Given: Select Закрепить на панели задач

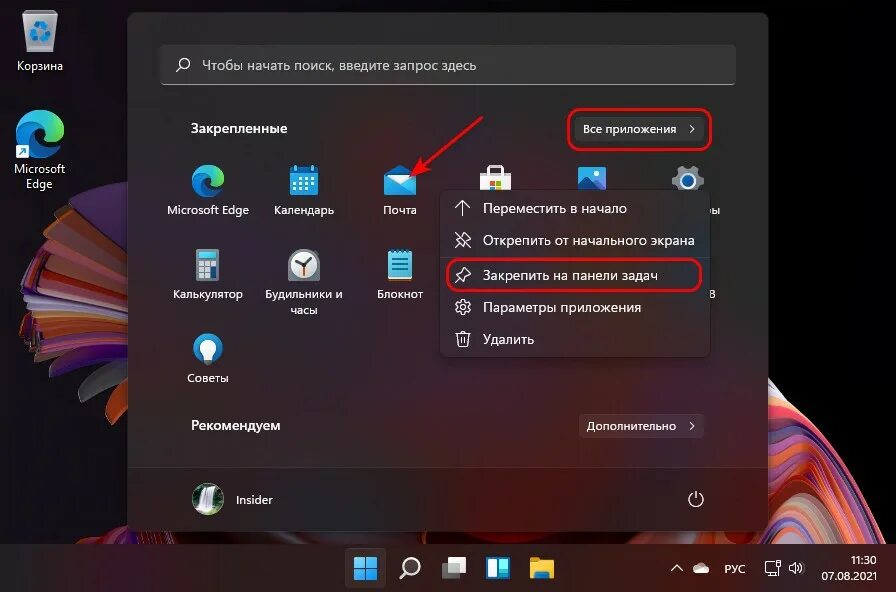Looking at the screenshot, I should pyautogui.click(x=575, y=275).
